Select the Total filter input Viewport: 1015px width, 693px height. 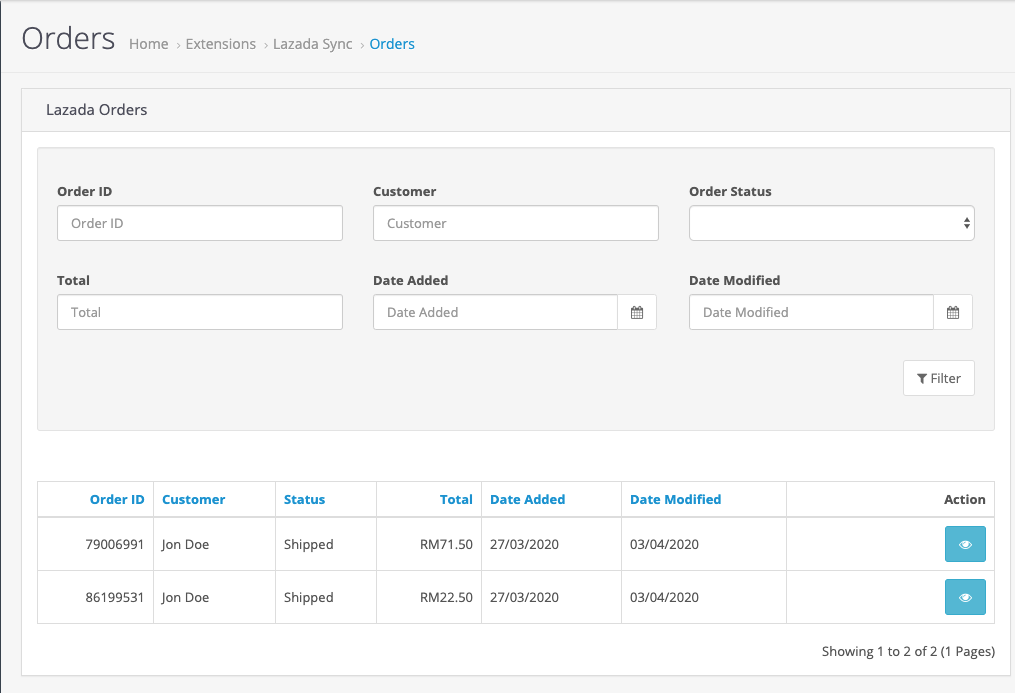tap(199, 313)
